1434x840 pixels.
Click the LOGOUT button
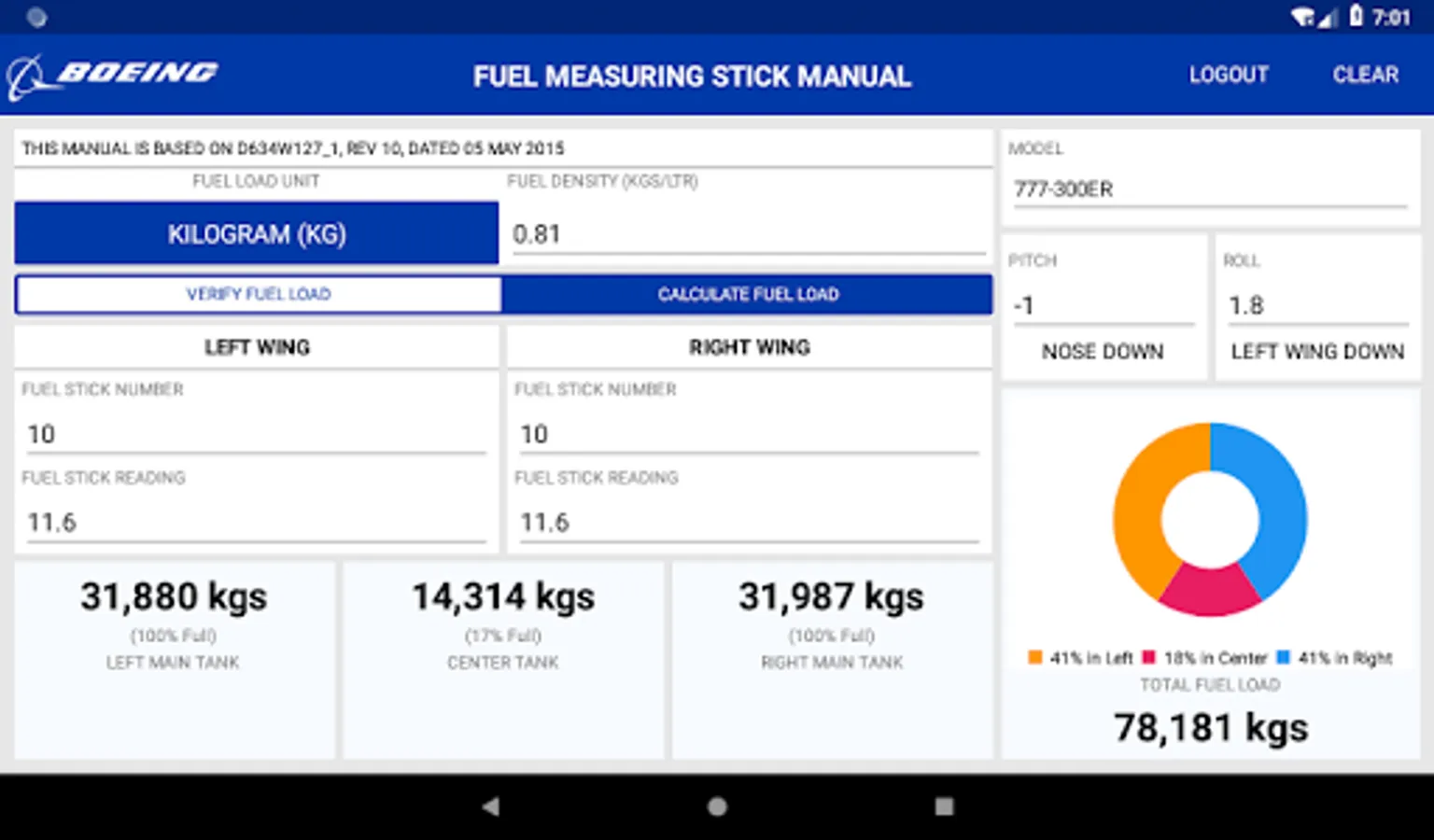[1229, 75]
